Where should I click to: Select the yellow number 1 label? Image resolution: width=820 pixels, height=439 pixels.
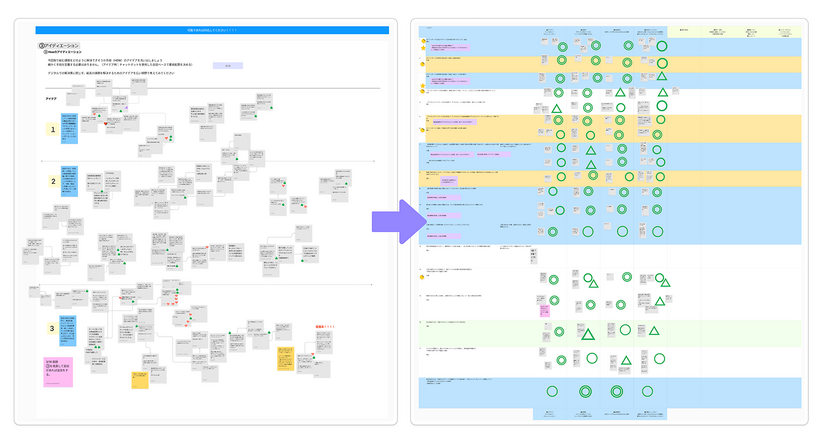[x=53, y=129]
